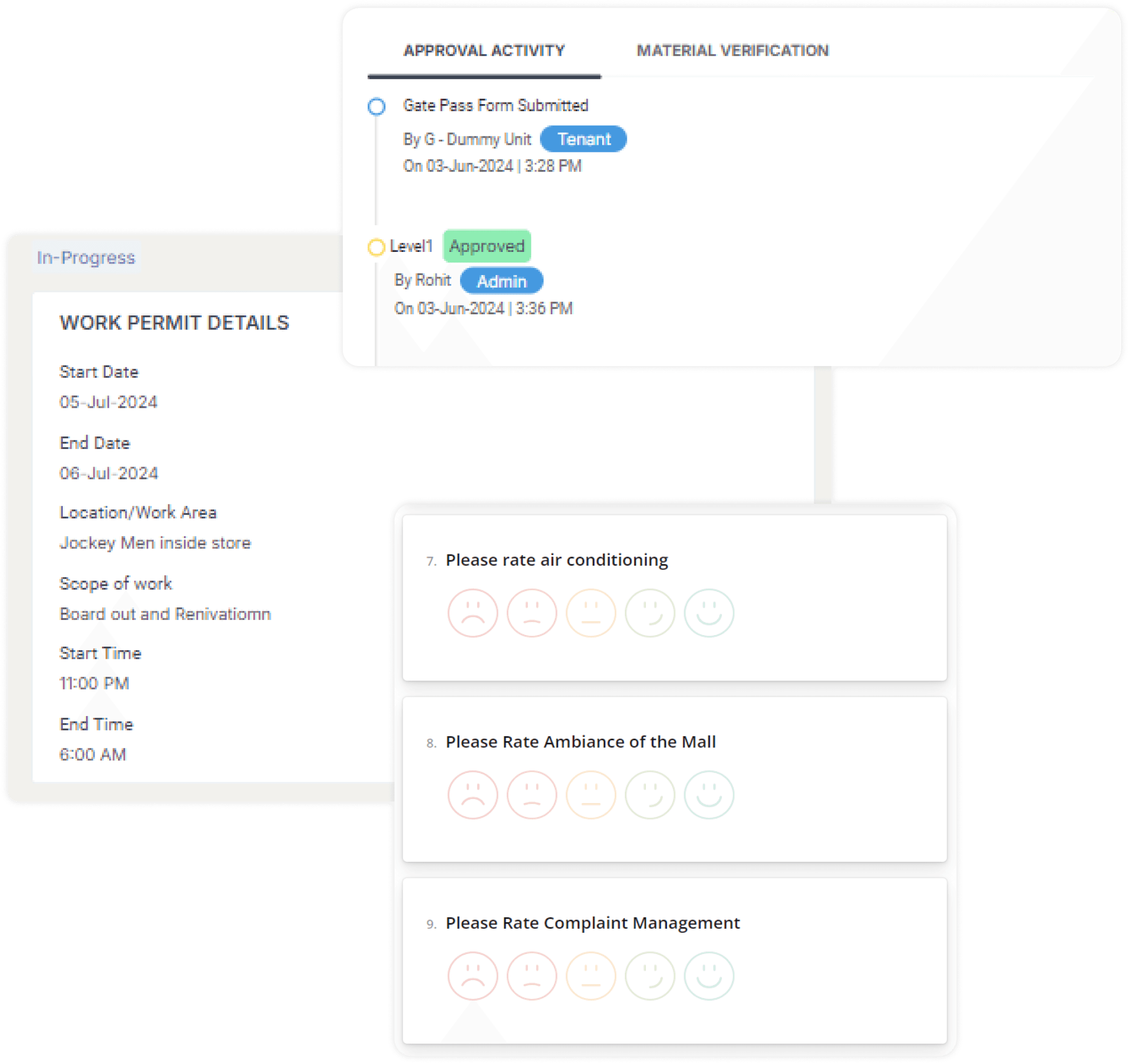Screen dimensions: 1129x1064
Task: Rate Complaint Management with the saddest face
Action: click(x=473, y=976)
